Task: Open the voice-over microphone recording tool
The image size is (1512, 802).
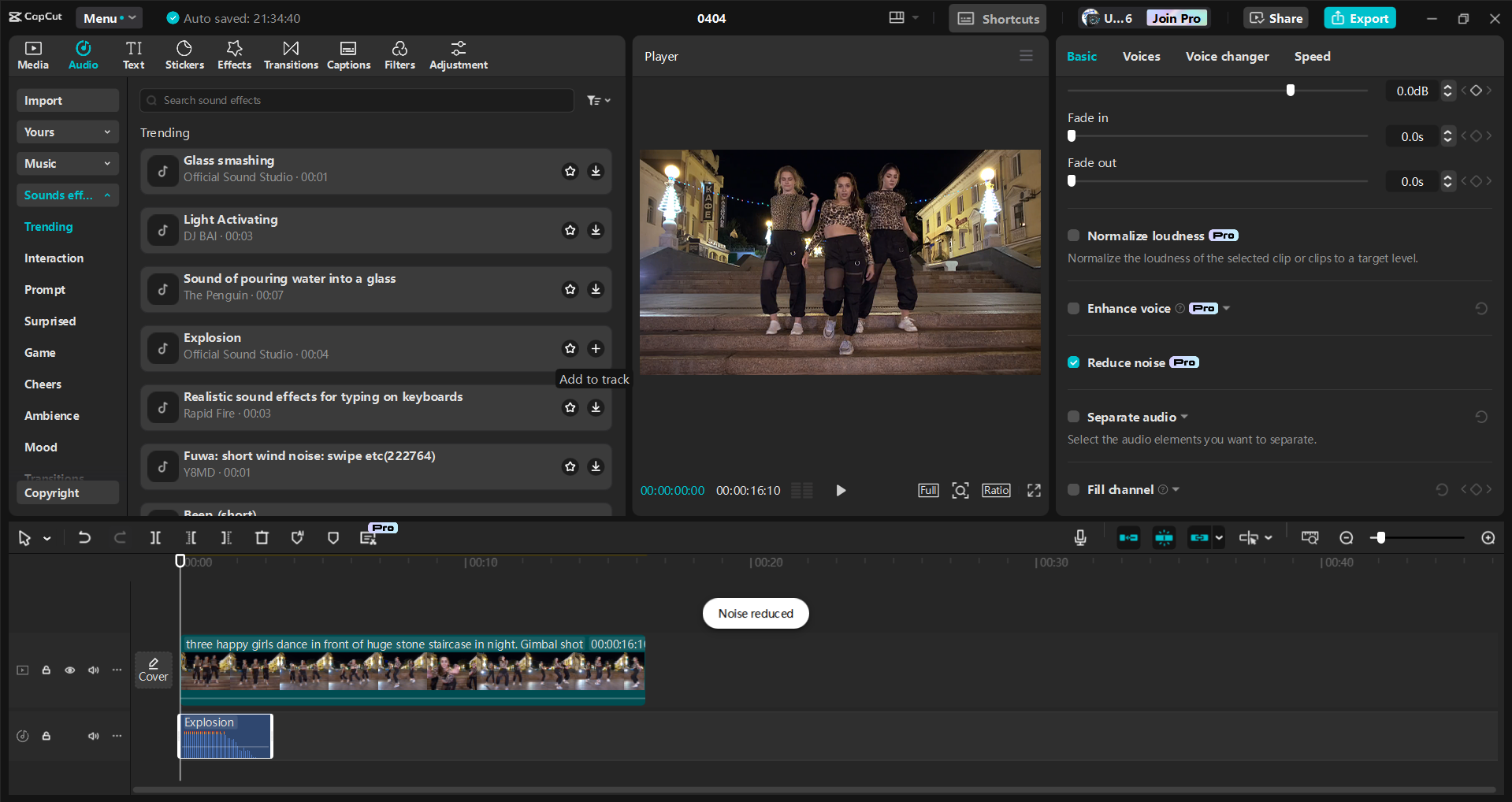Action: [1079, 537]
